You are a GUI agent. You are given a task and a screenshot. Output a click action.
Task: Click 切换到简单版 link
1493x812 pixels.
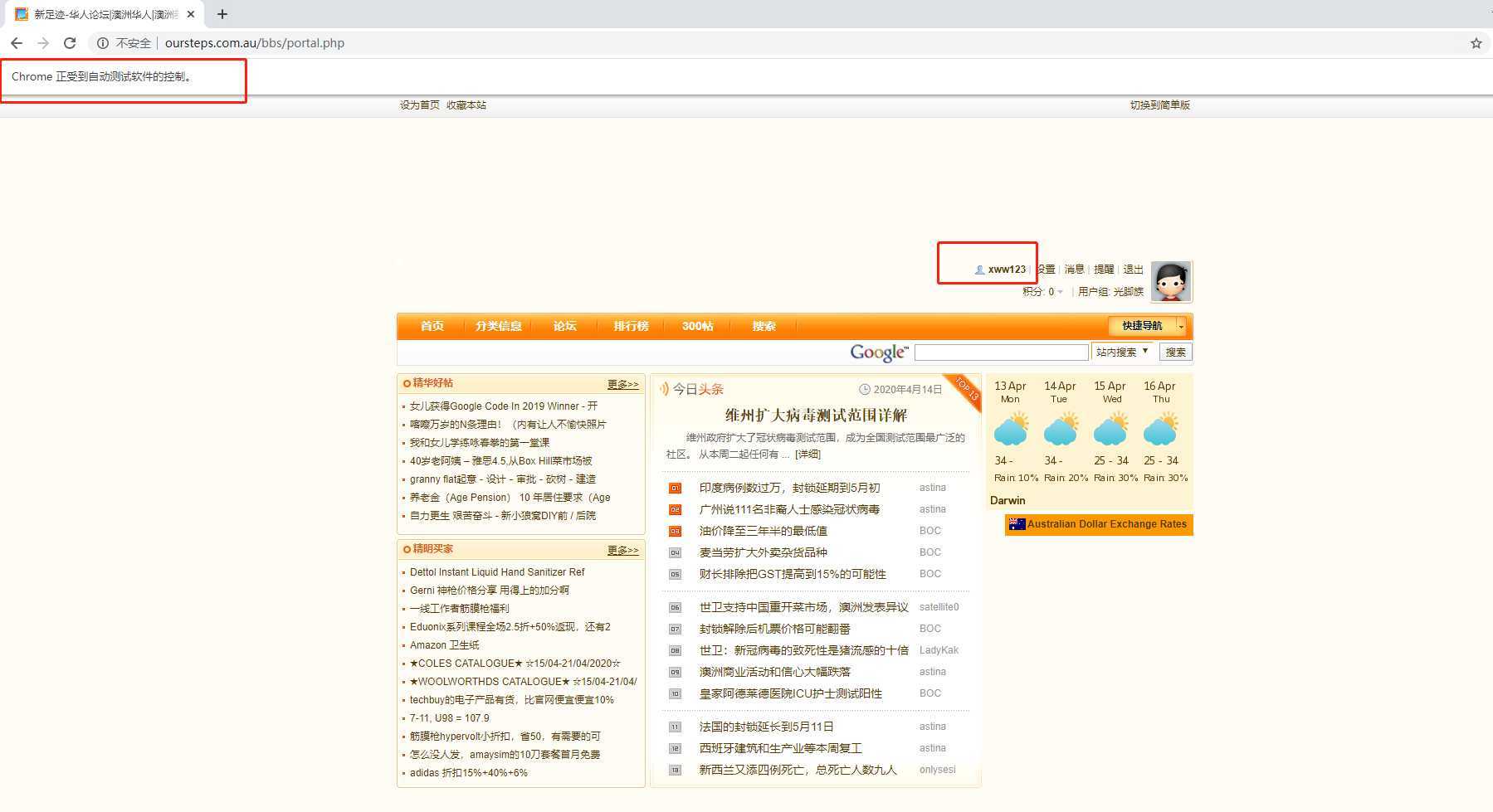pyautogui.click(x=1160, y=105)
